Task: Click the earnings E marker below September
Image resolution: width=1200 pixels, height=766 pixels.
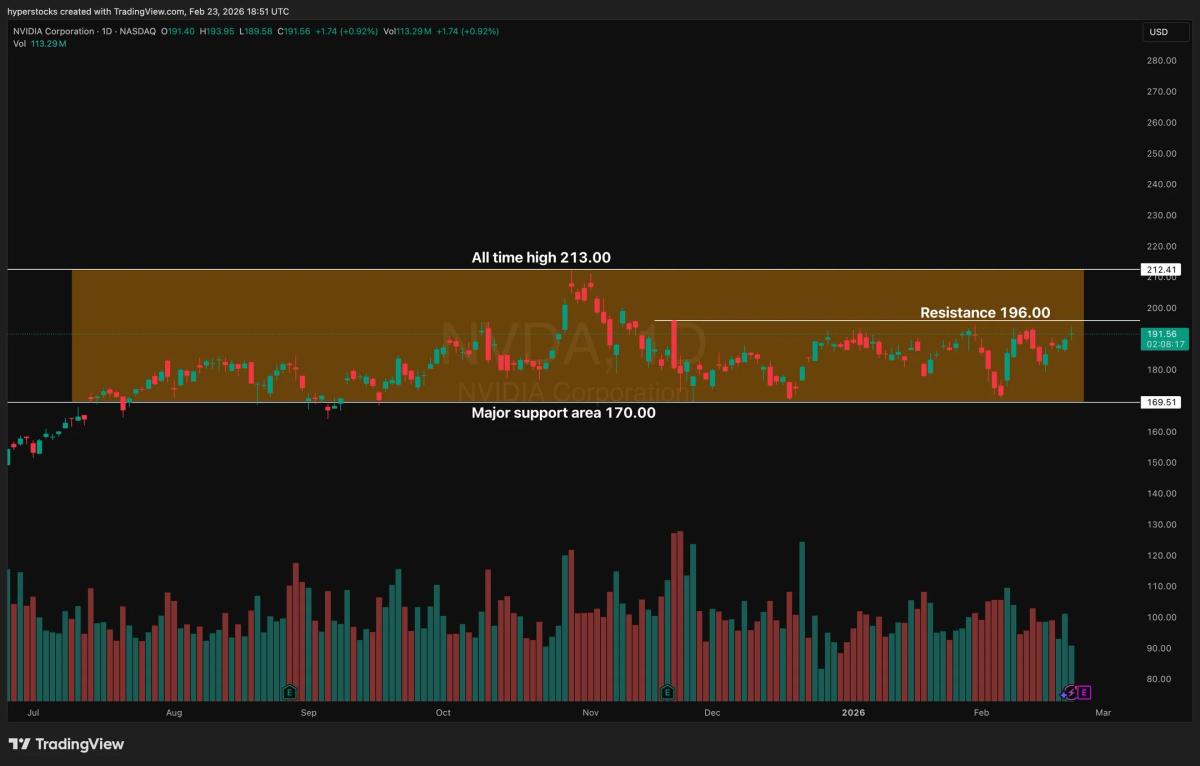Action: click(288, 691)
